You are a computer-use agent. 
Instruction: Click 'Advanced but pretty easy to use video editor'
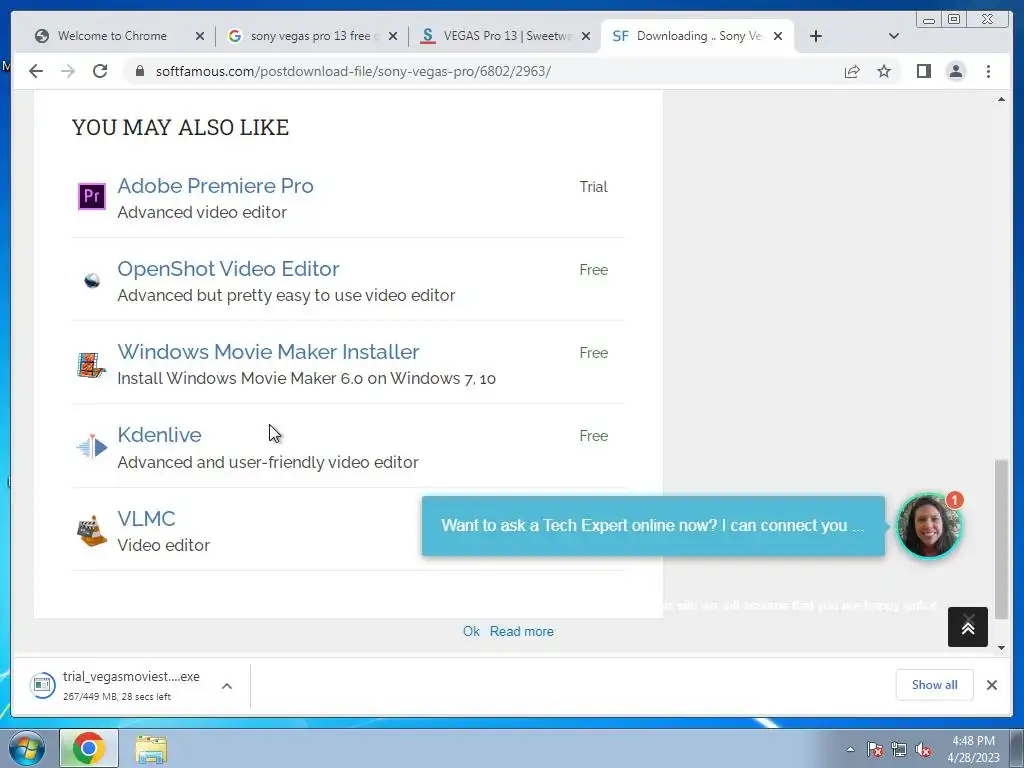[286, 295]
